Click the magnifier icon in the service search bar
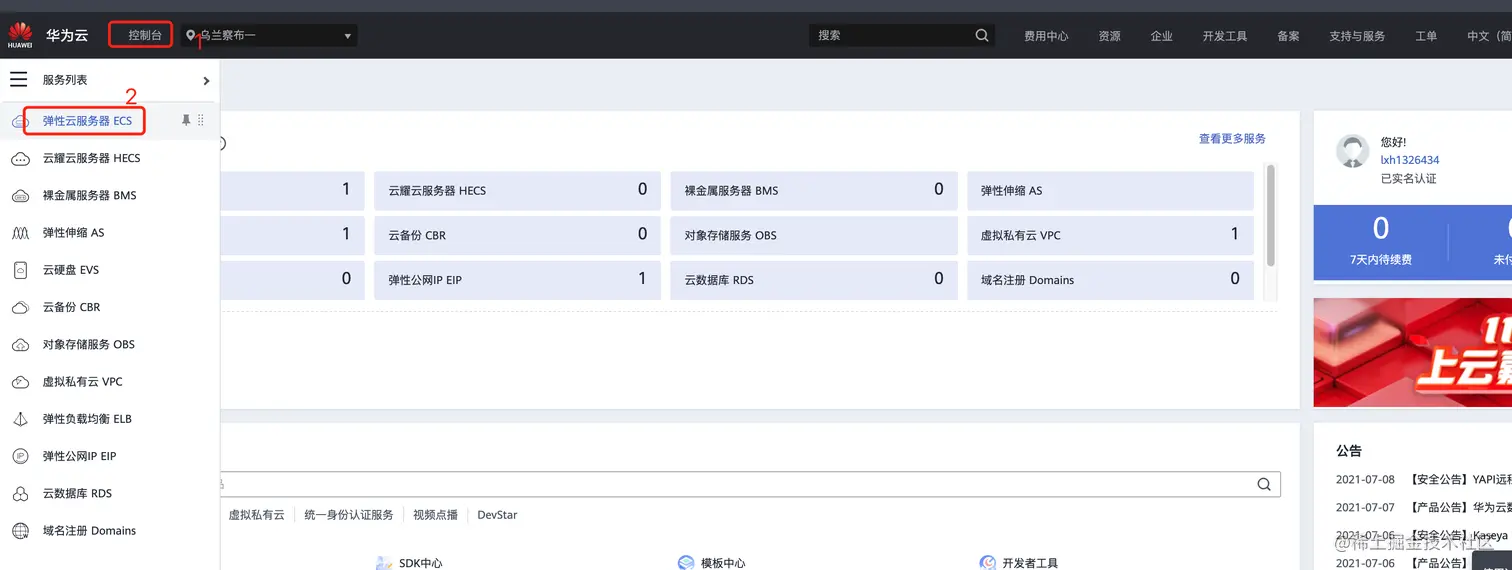Image resolution: width=1512 pixels, height=570 pixels. pos(1265,484)
